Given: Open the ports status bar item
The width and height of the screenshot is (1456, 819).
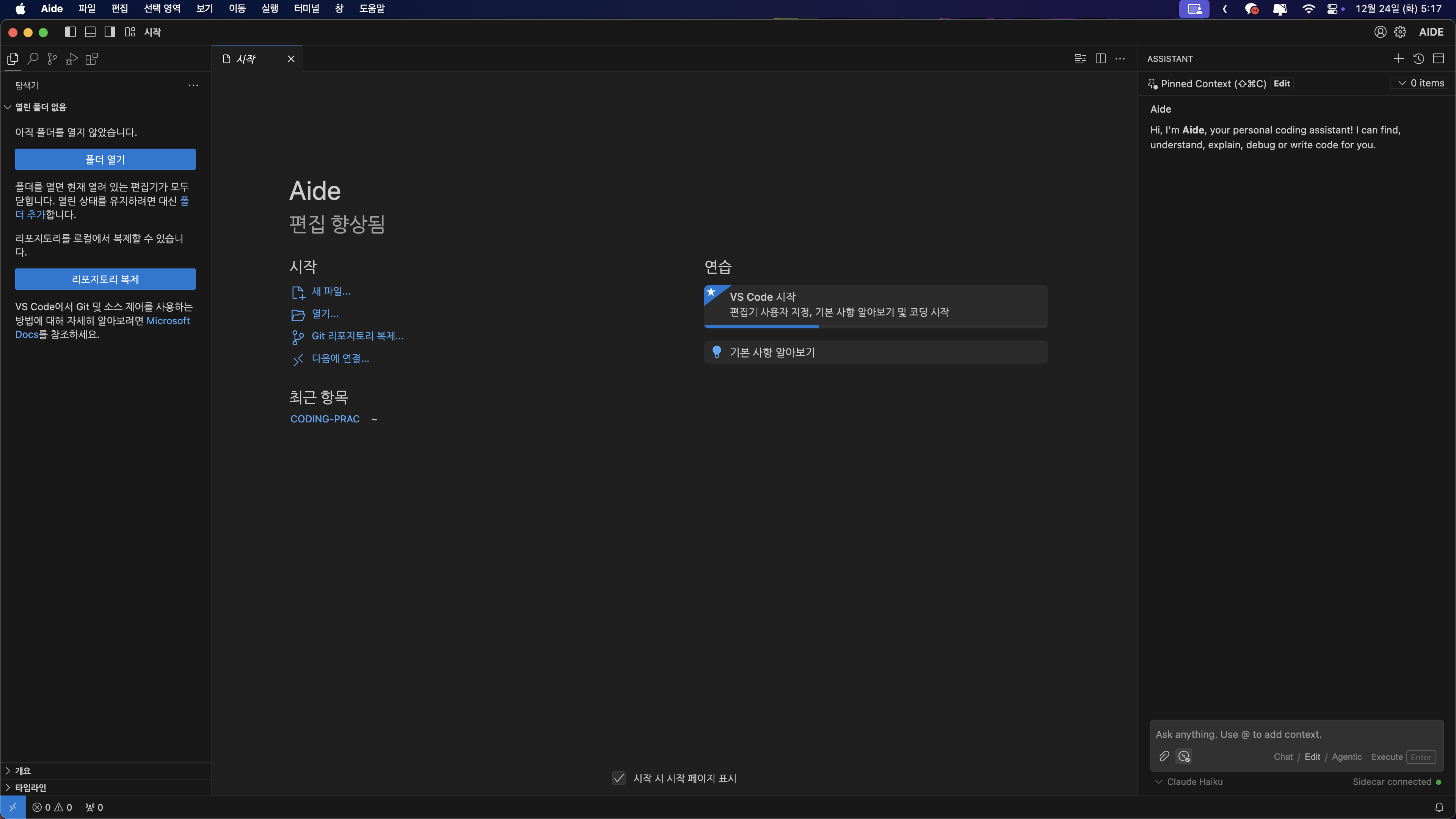Looking at the screenshot, I should coord(94,807).
